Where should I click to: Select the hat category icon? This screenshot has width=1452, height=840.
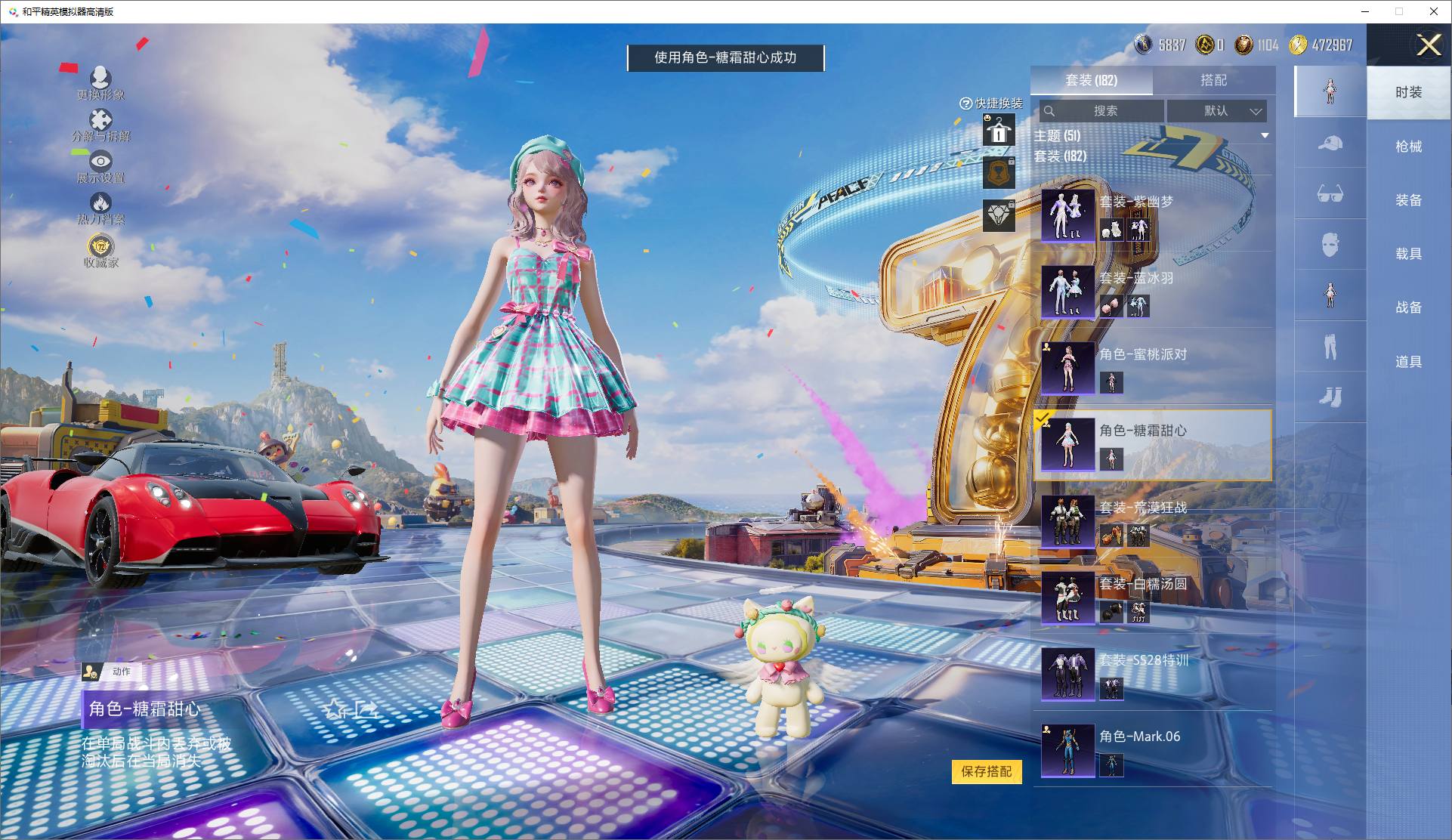point(1330,143)
